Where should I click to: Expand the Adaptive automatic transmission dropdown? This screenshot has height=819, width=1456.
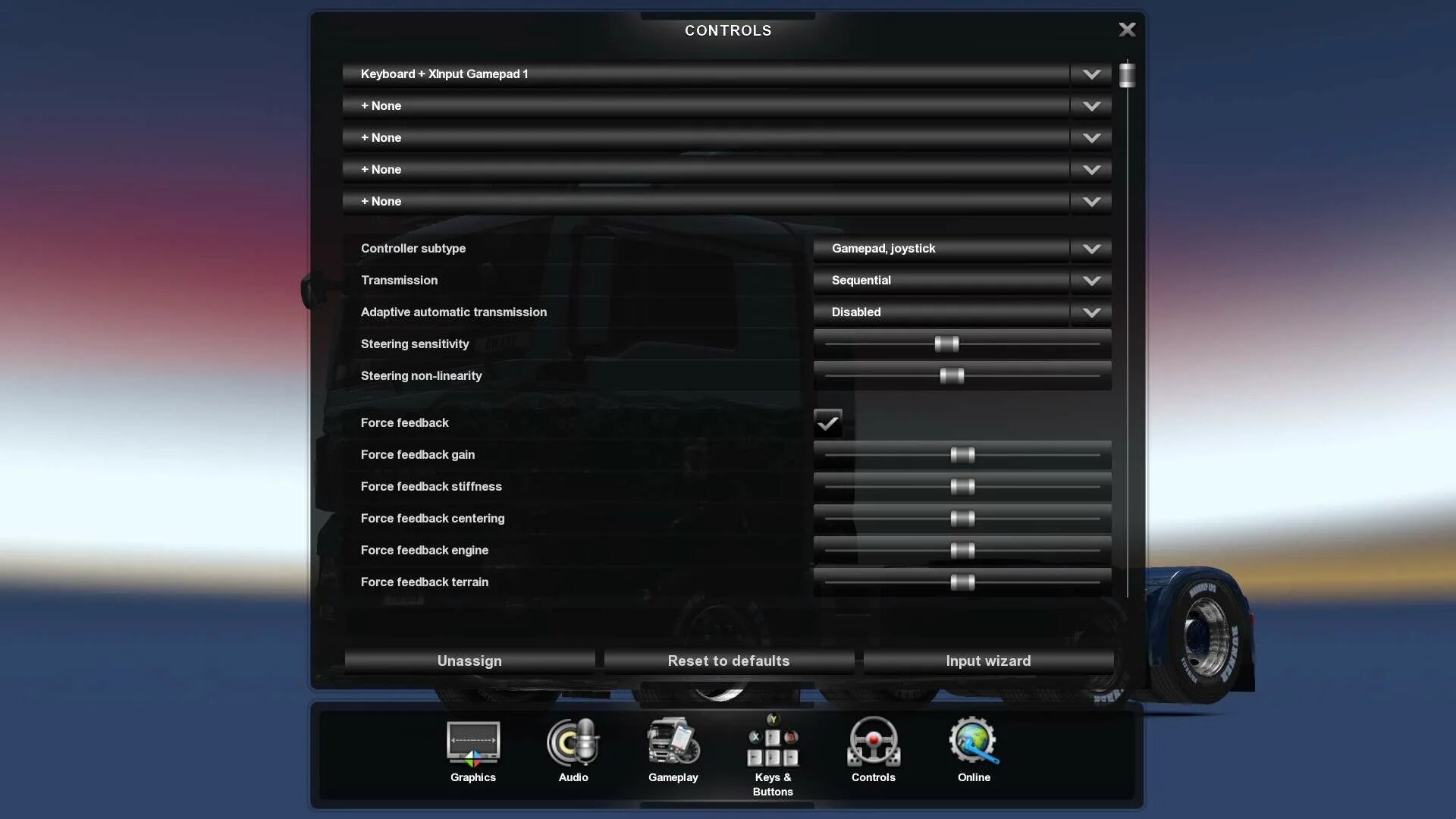[x=1091, y=312]
